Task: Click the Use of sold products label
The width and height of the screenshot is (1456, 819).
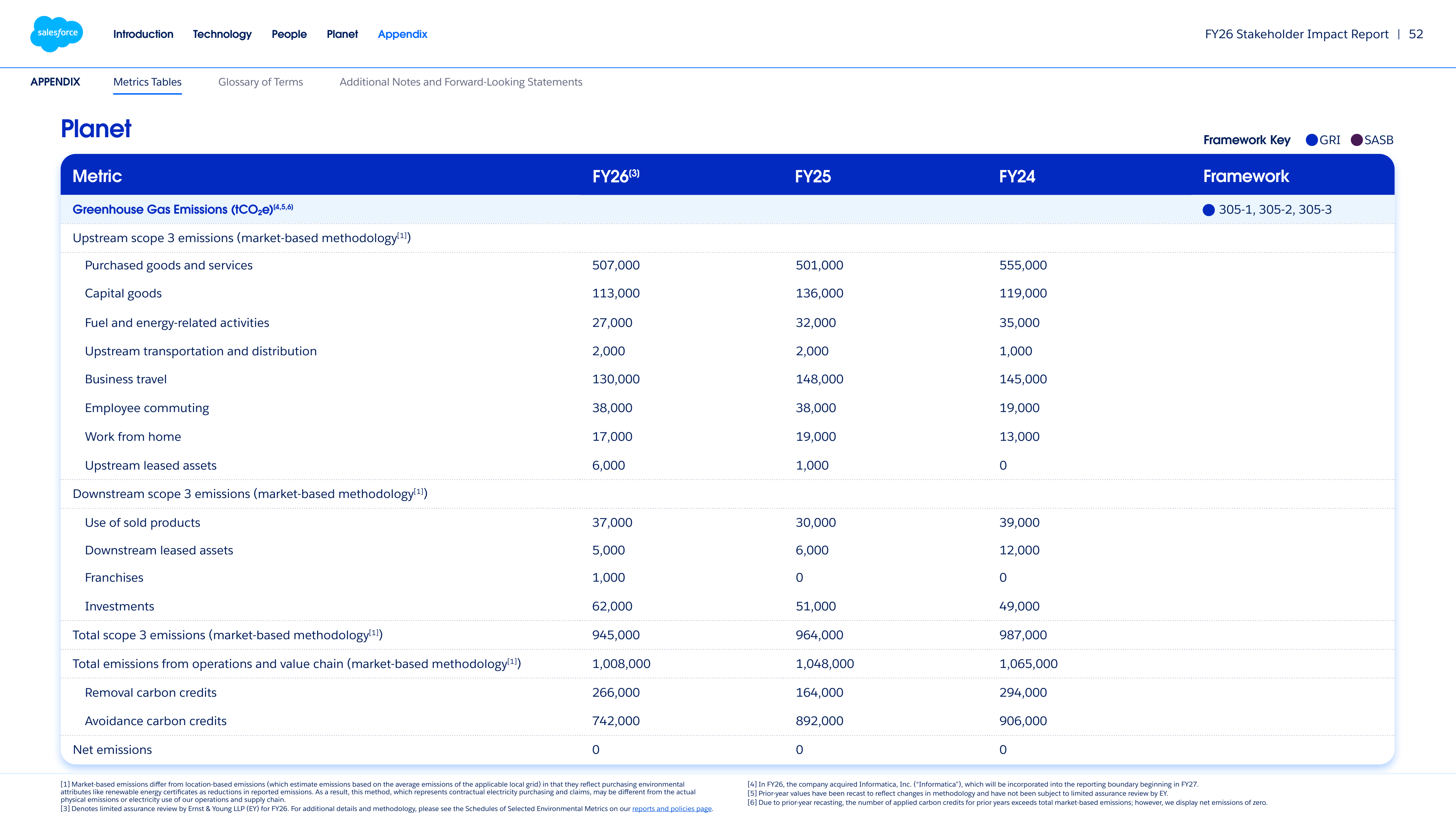Action: pyautogui.click(x=142, y=523)
